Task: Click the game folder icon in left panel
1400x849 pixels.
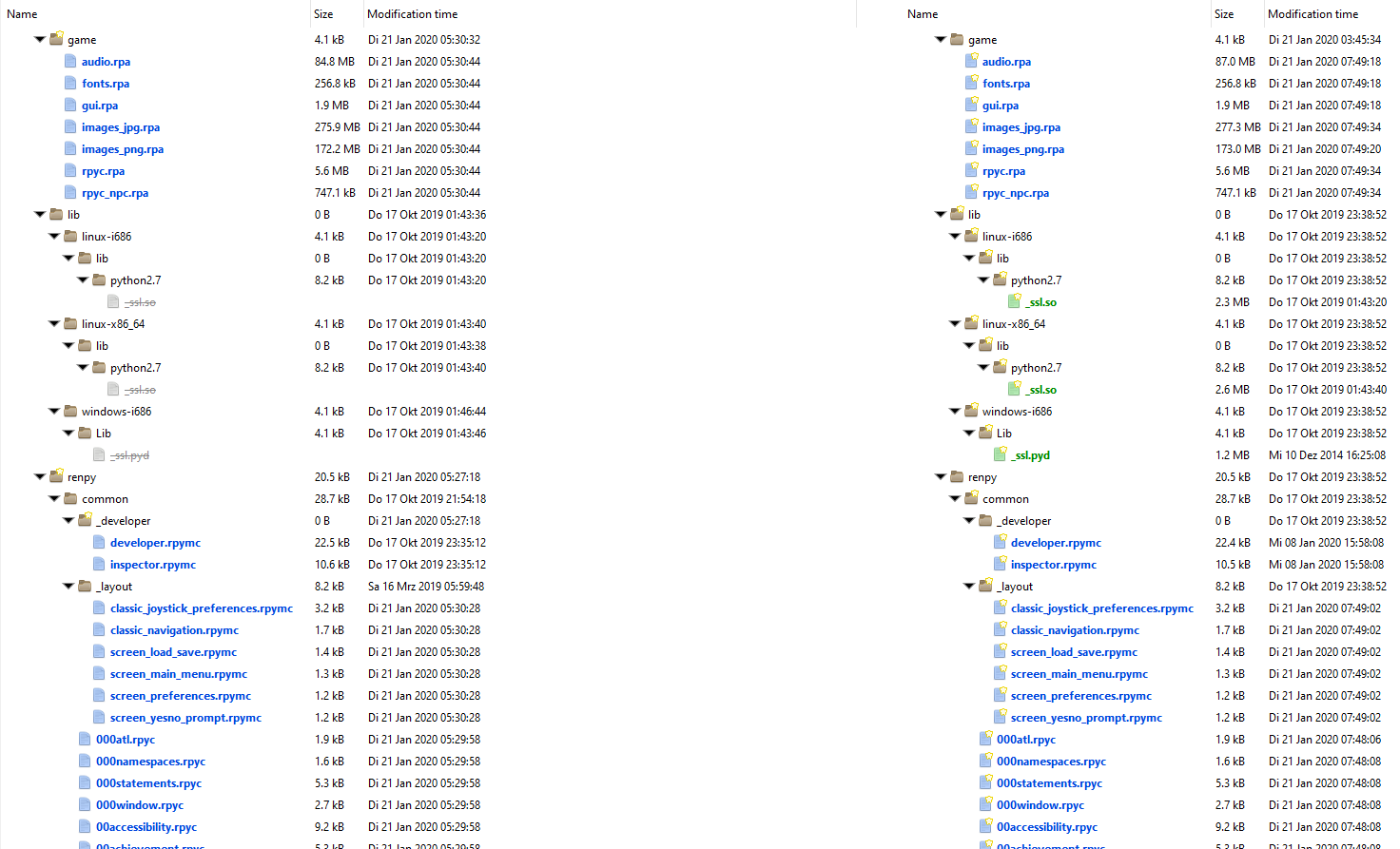Action: pyautogui.click(x=55, y=39)
